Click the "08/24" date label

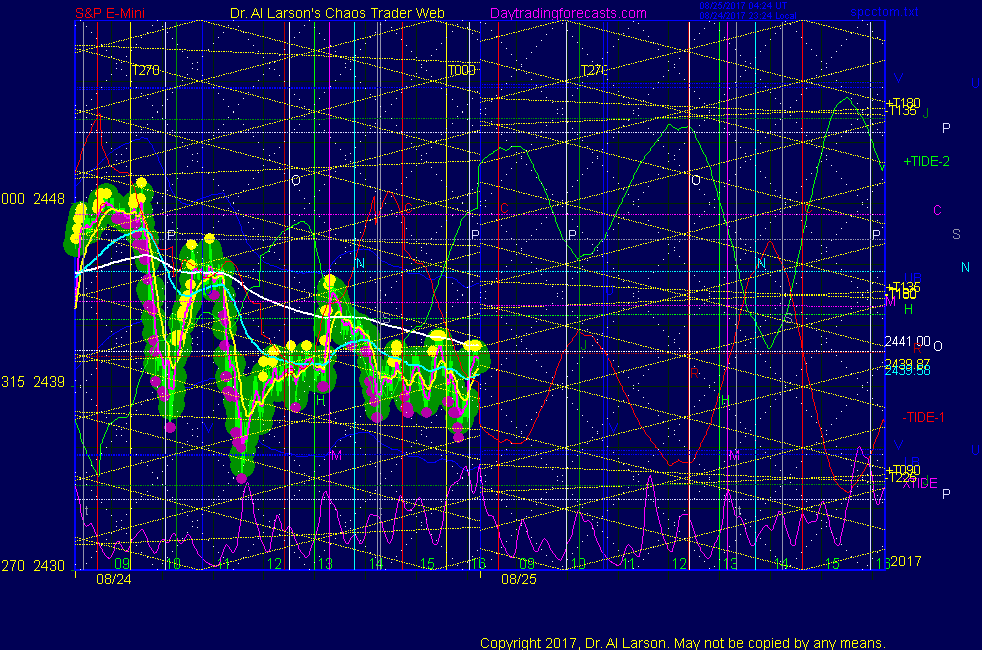pos(114,579)
